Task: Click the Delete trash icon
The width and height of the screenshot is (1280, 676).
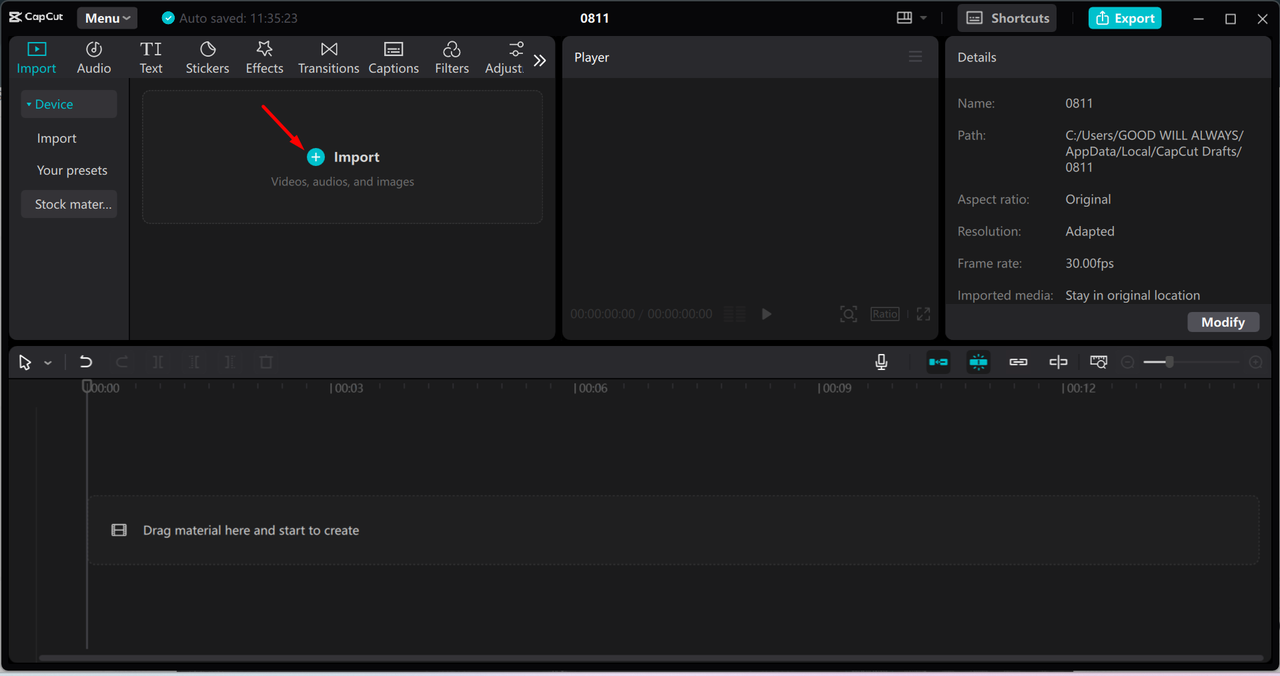Action: 266,362
